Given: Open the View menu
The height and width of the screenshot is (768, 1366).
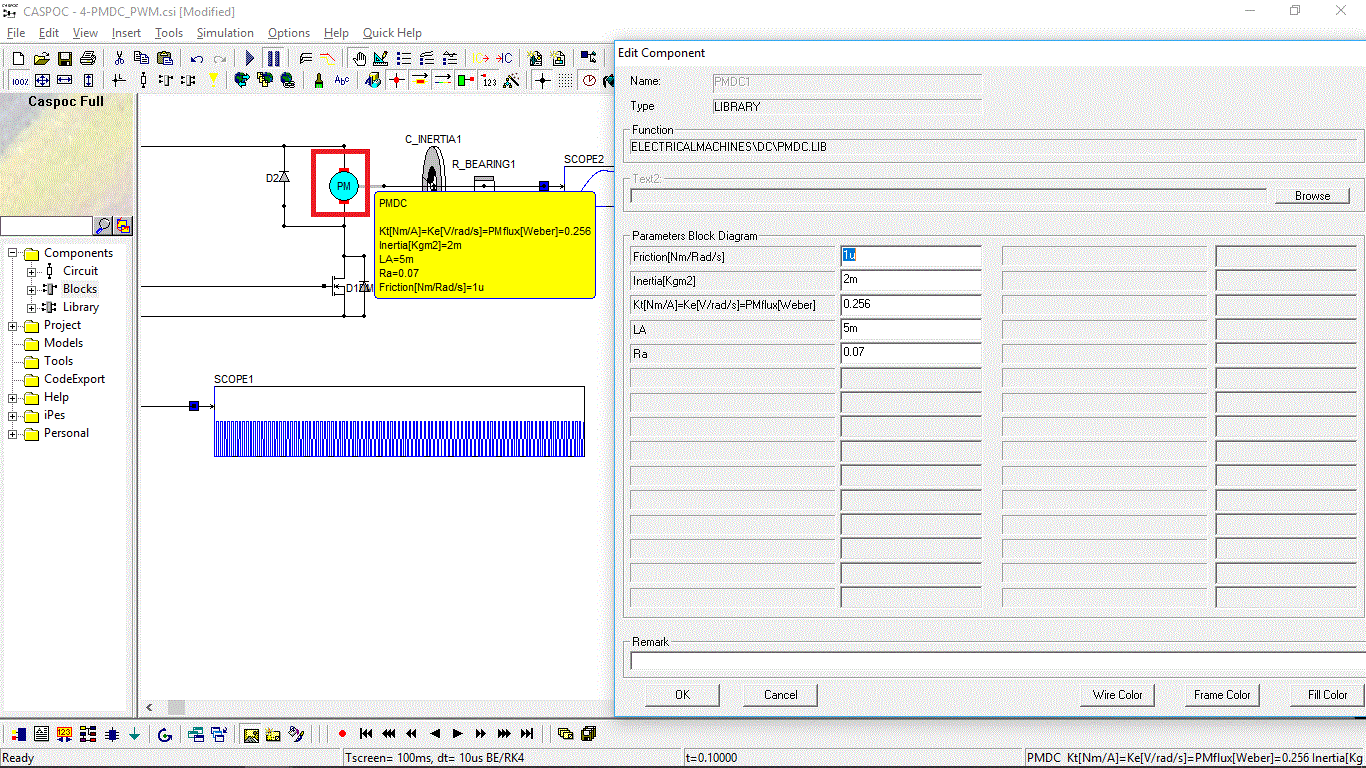Looking at the screenshot, I should click(85, 33).
